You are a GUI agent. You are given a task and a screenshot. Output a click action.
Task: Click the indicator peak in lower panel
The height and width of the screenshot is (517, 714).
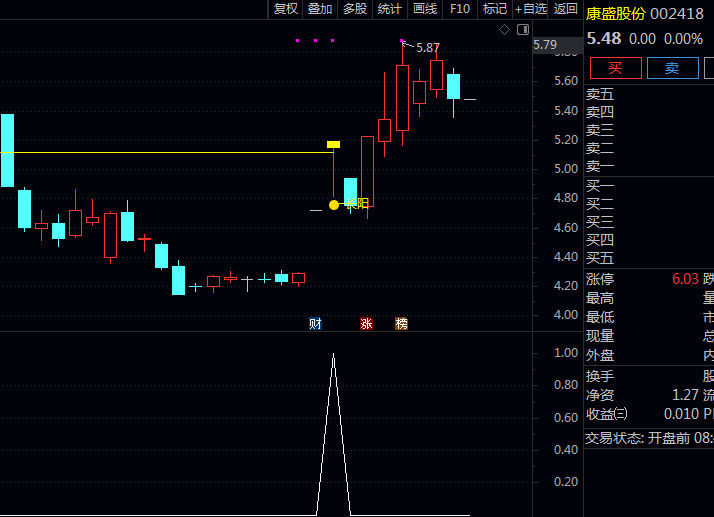click(x=333, y=354)
